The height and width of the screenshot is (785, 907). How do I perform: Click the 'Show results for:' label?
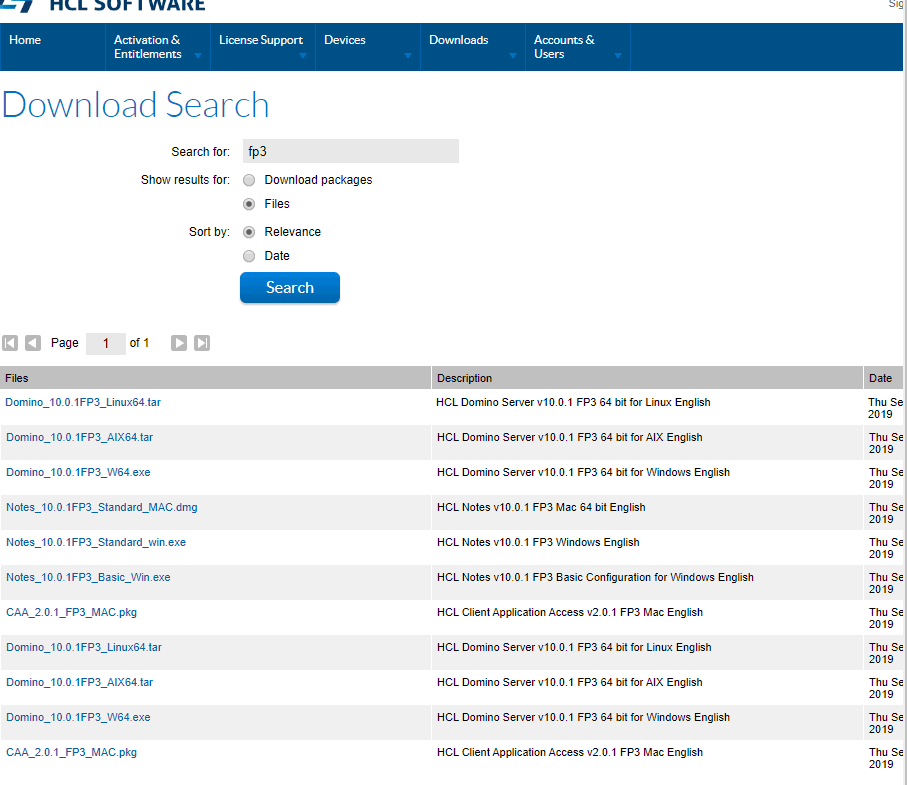(185, 180)
